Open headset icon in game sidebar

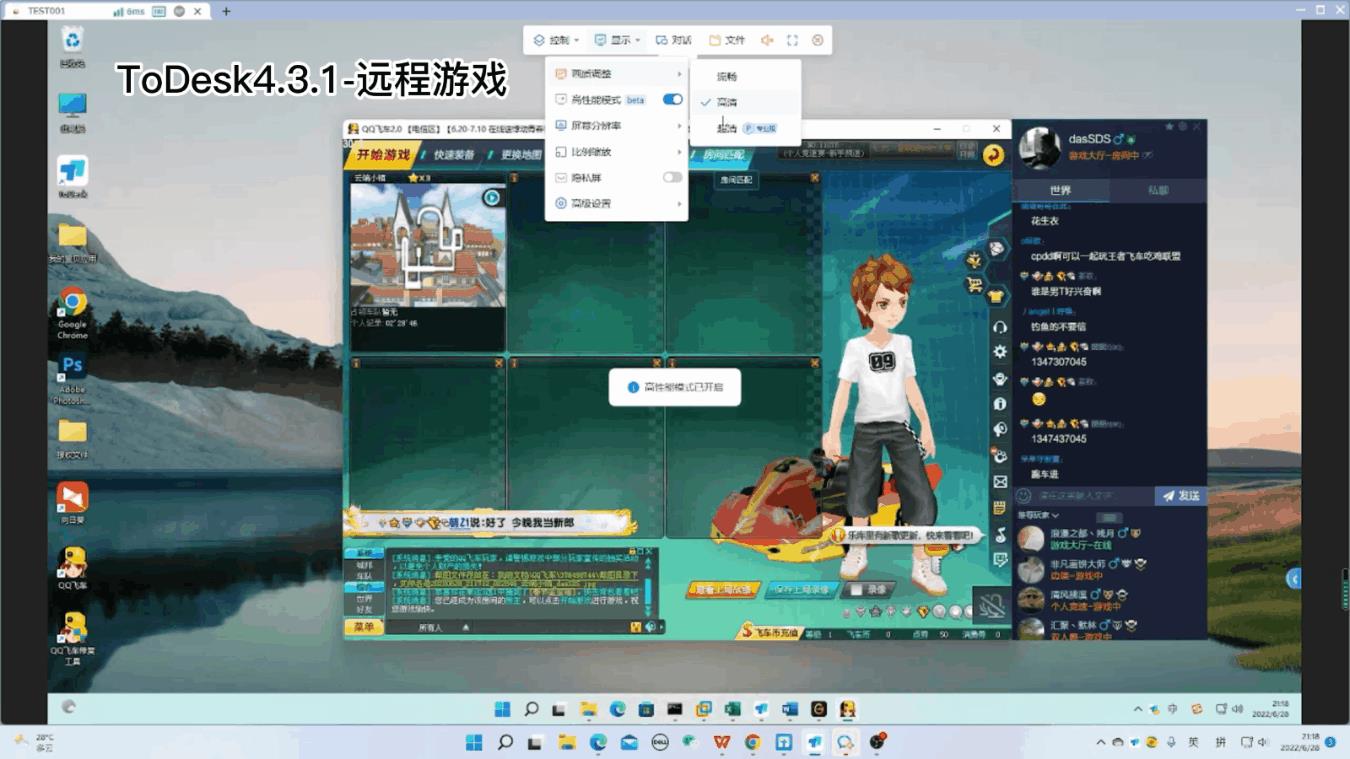[999, 327]
